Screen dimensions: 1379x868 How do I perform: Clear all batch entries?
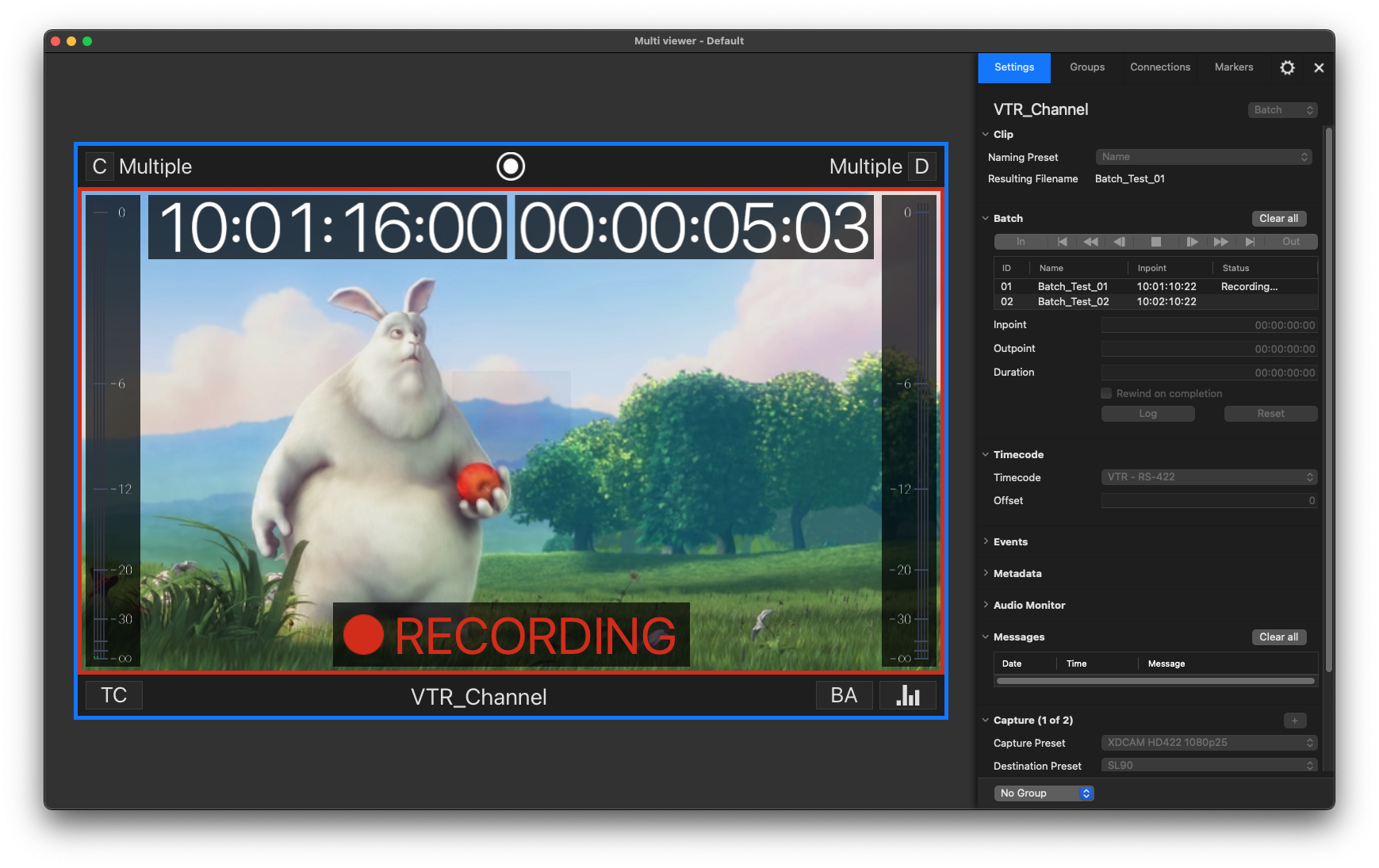[x=1279, y=219]
